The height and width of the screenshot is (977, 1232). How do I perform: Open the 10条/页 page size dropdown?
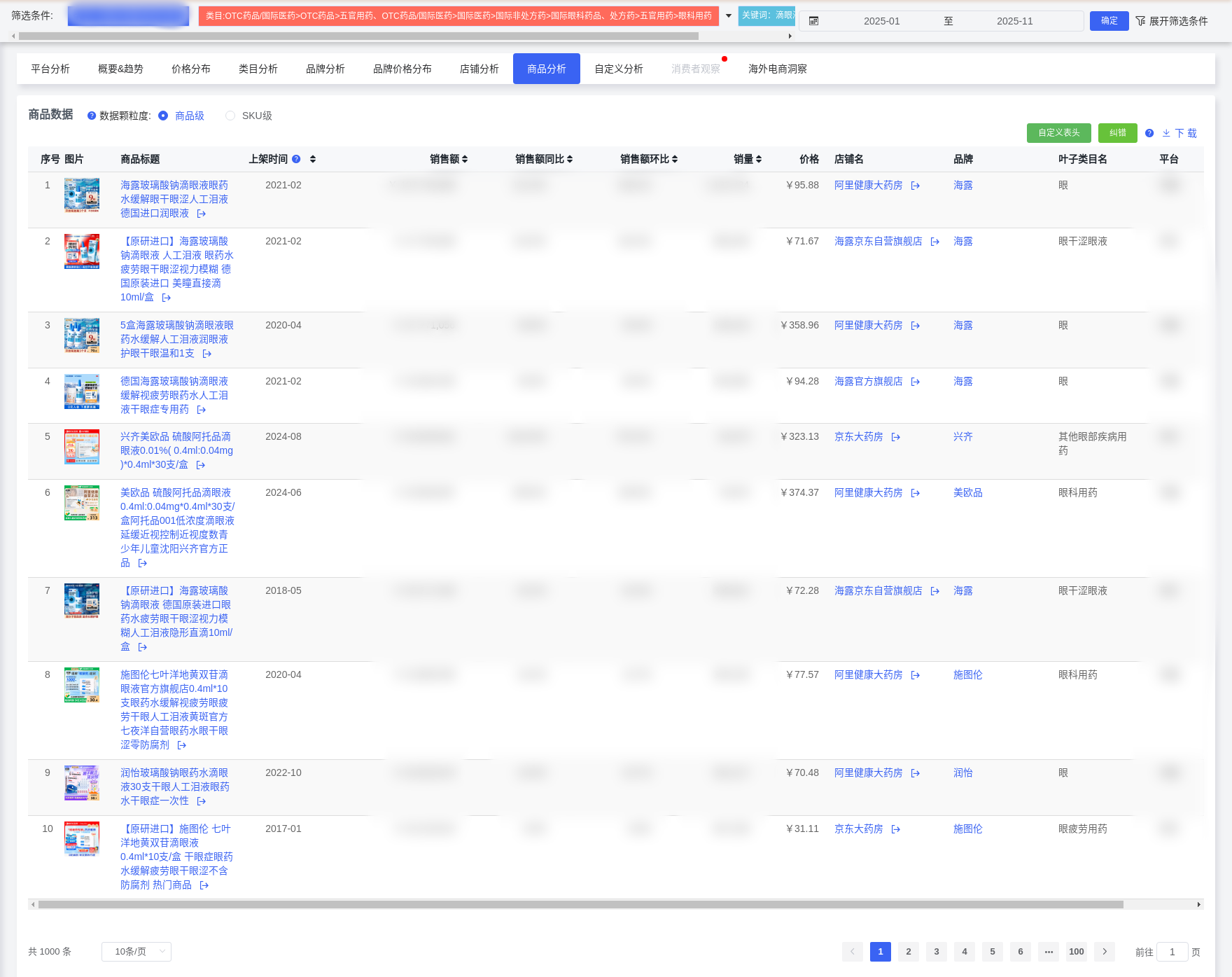coord(136,951)
